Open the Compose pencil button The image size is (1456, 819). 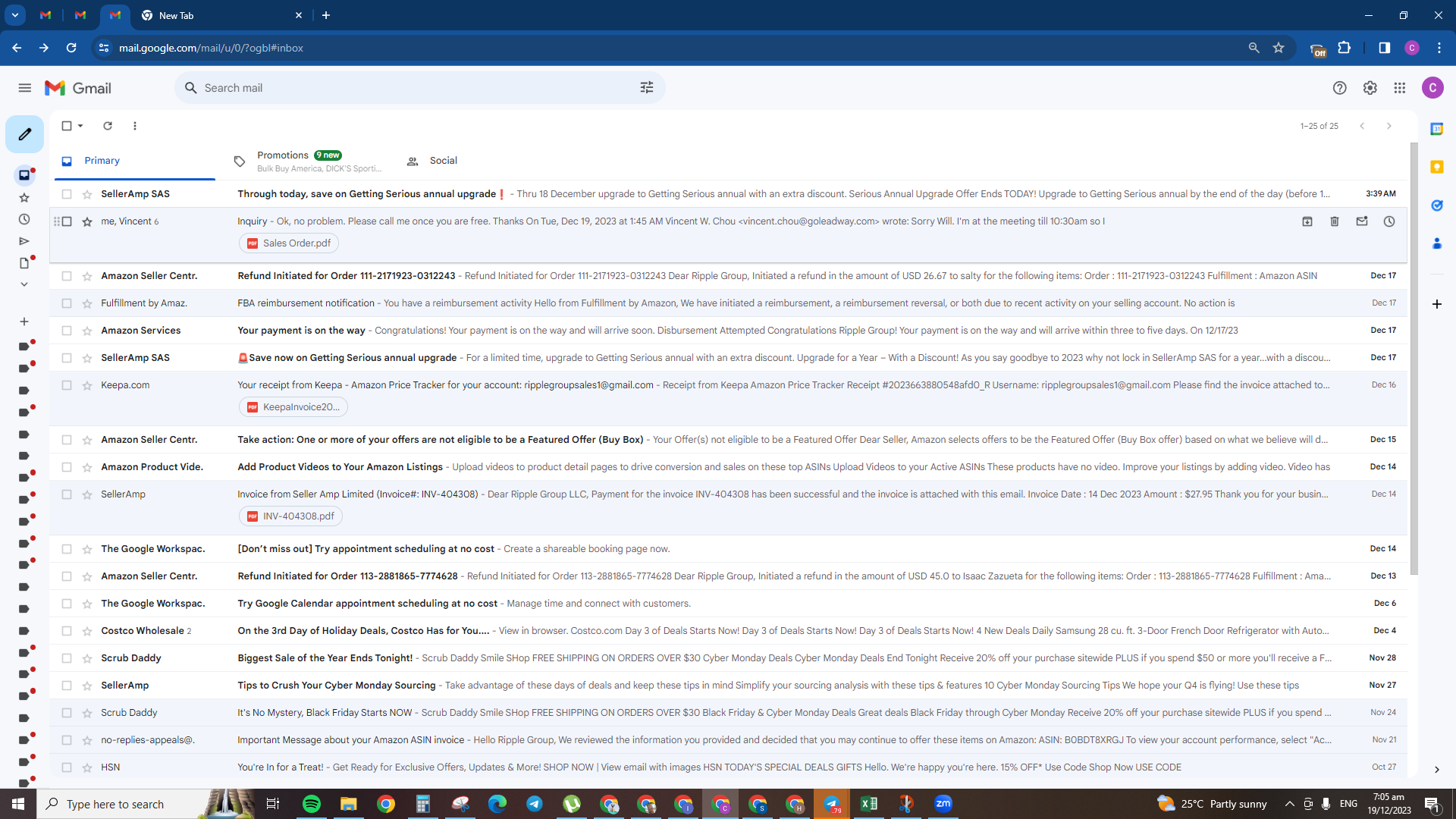click(x=24, y=134)
